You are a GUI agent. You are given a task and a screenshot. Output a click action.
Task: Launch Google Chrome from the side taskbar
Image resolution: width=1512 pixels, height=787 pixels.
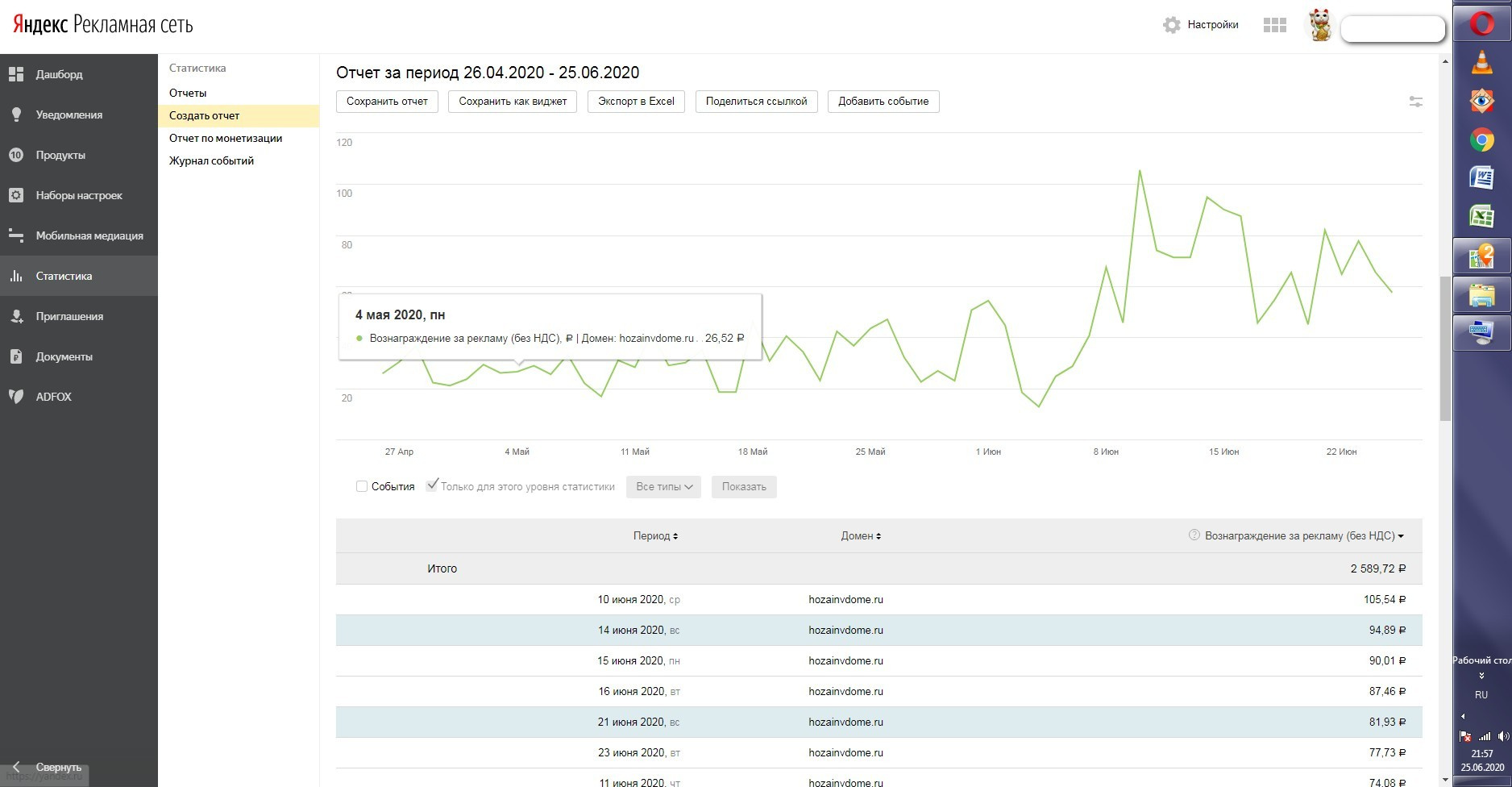1481,140
